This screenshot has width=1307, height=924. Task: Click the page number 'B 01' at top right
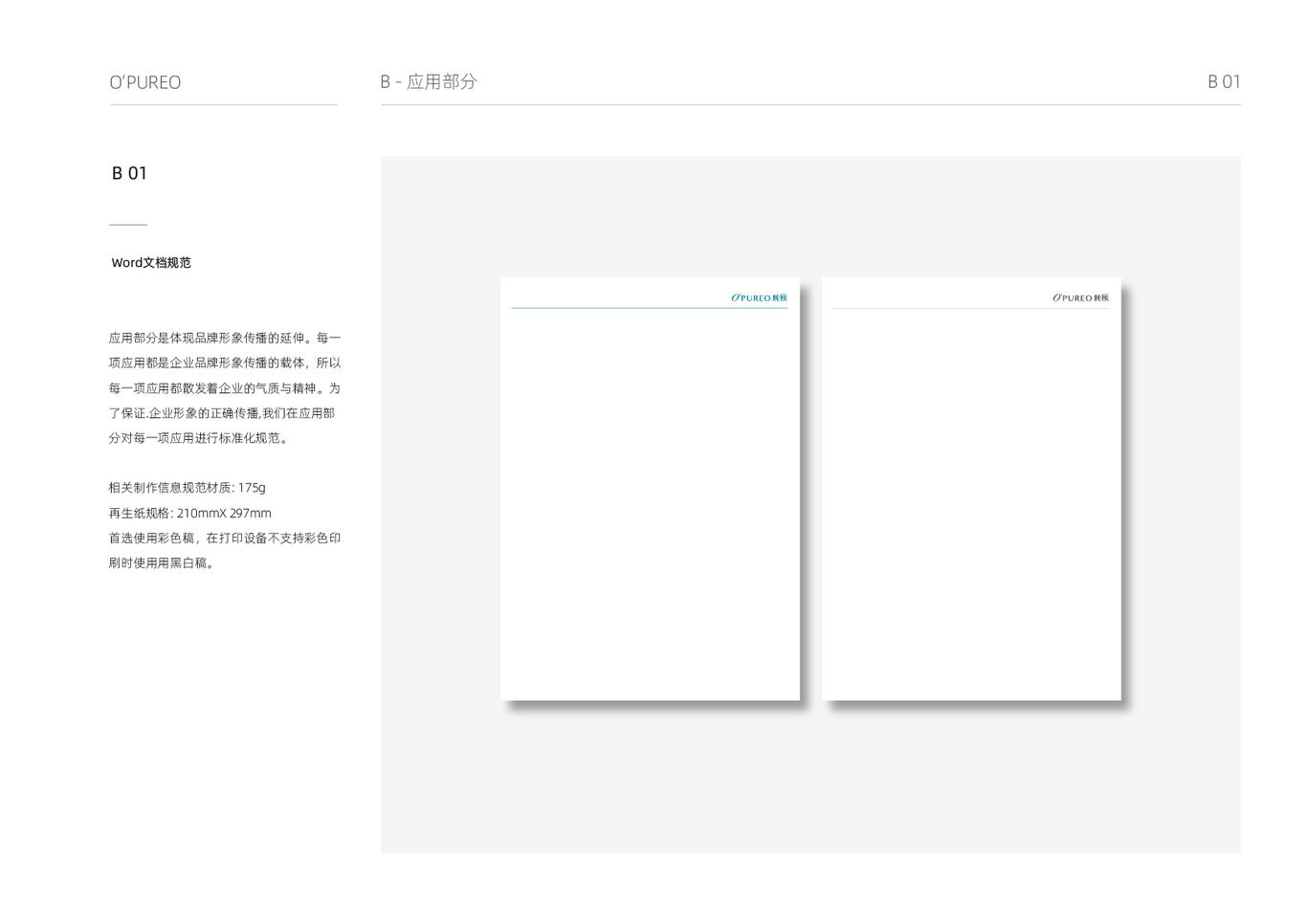(x=1224, y=82)
